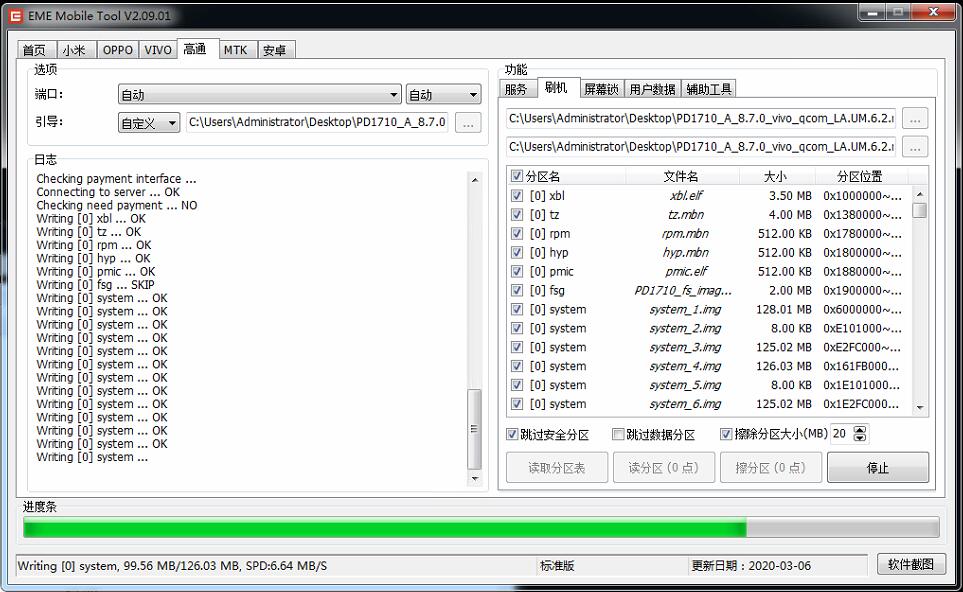Viewport: 963px width, 592px height.
Task: Select the PD1710_fs_imag... file name cell
Action: click(682, 290)
